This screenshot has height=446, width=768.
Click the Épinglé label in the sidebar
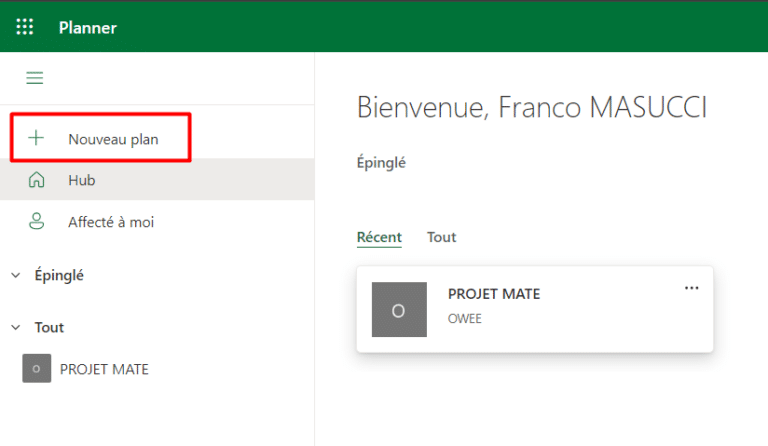(59, 276)
